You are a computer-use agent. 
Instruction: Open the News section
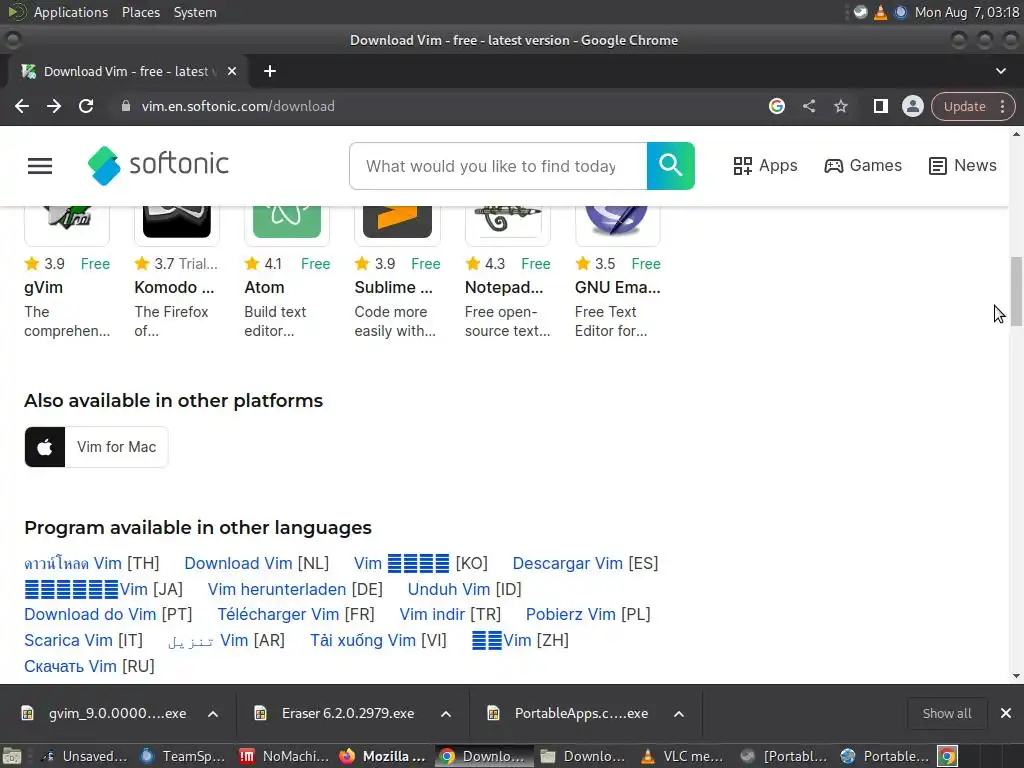(x=963, y=166)
